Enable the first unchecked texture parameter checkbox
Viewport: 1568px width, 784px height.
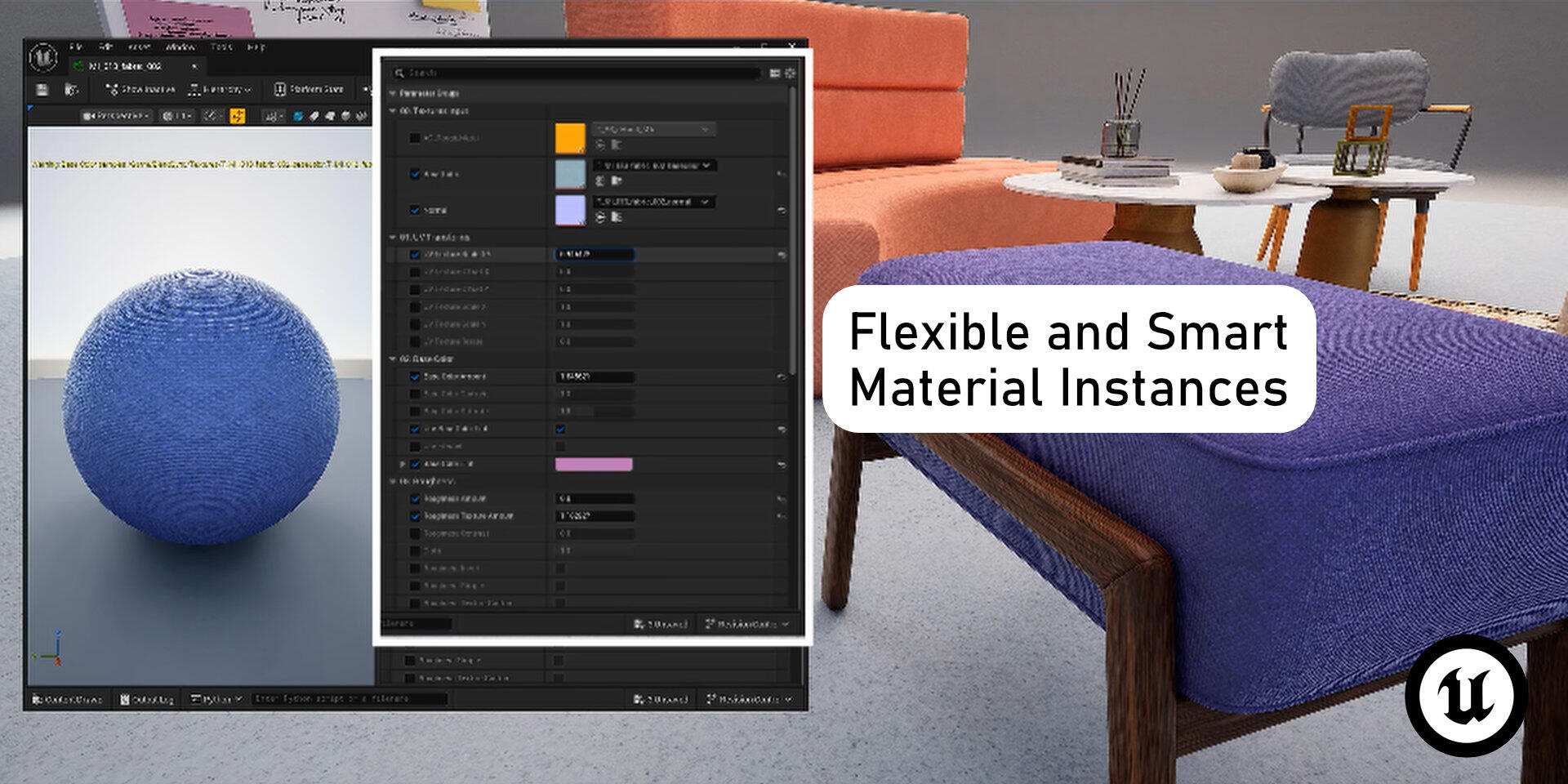415,138
